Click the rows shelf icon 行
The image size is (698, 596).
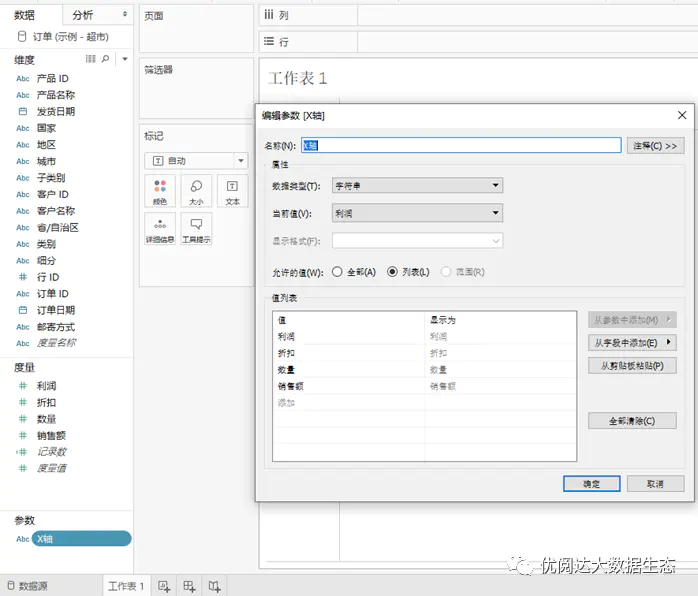tap(269, 42)
